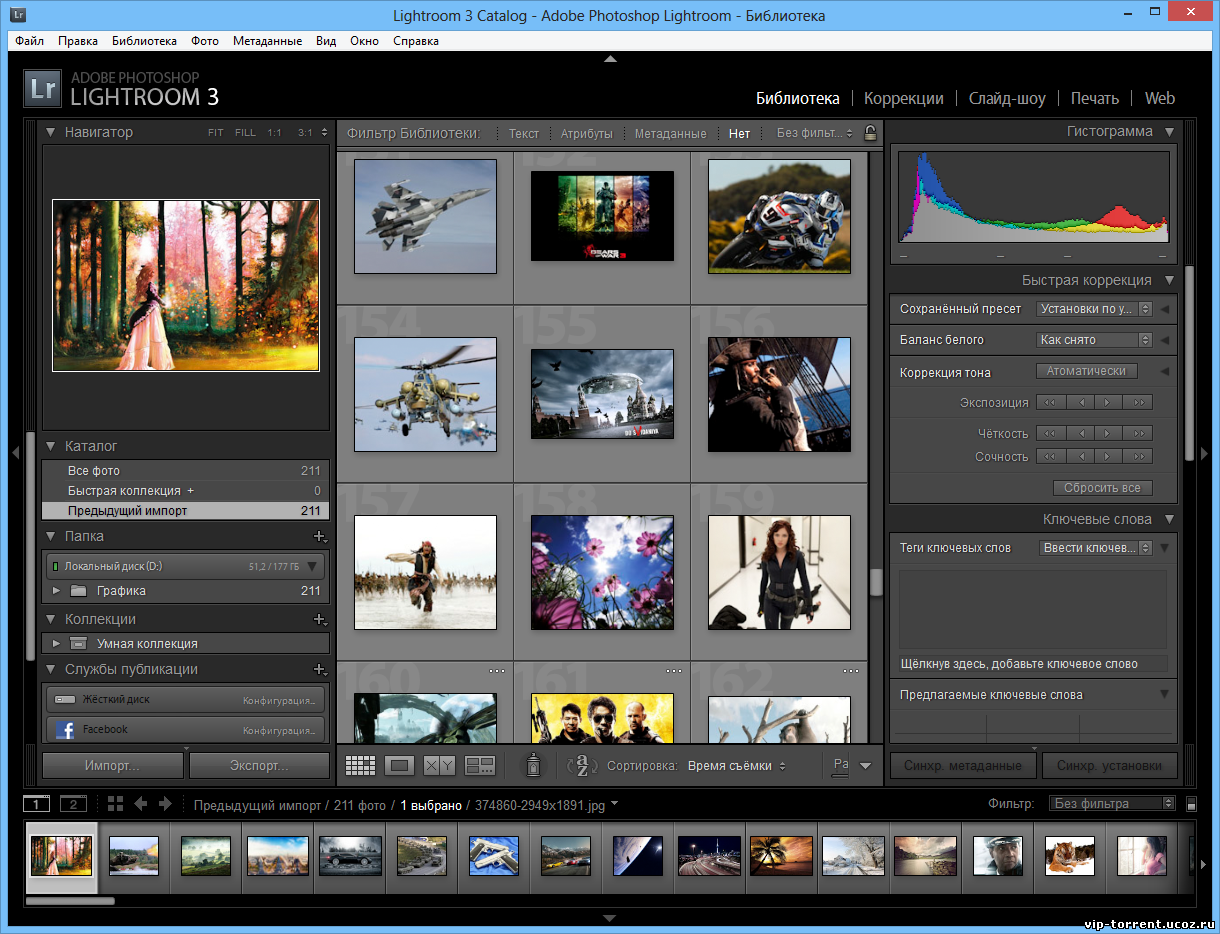Toggle filters switch at filmstrip right
This screenshot has height=934, width=1220.
pos(1191,804)
